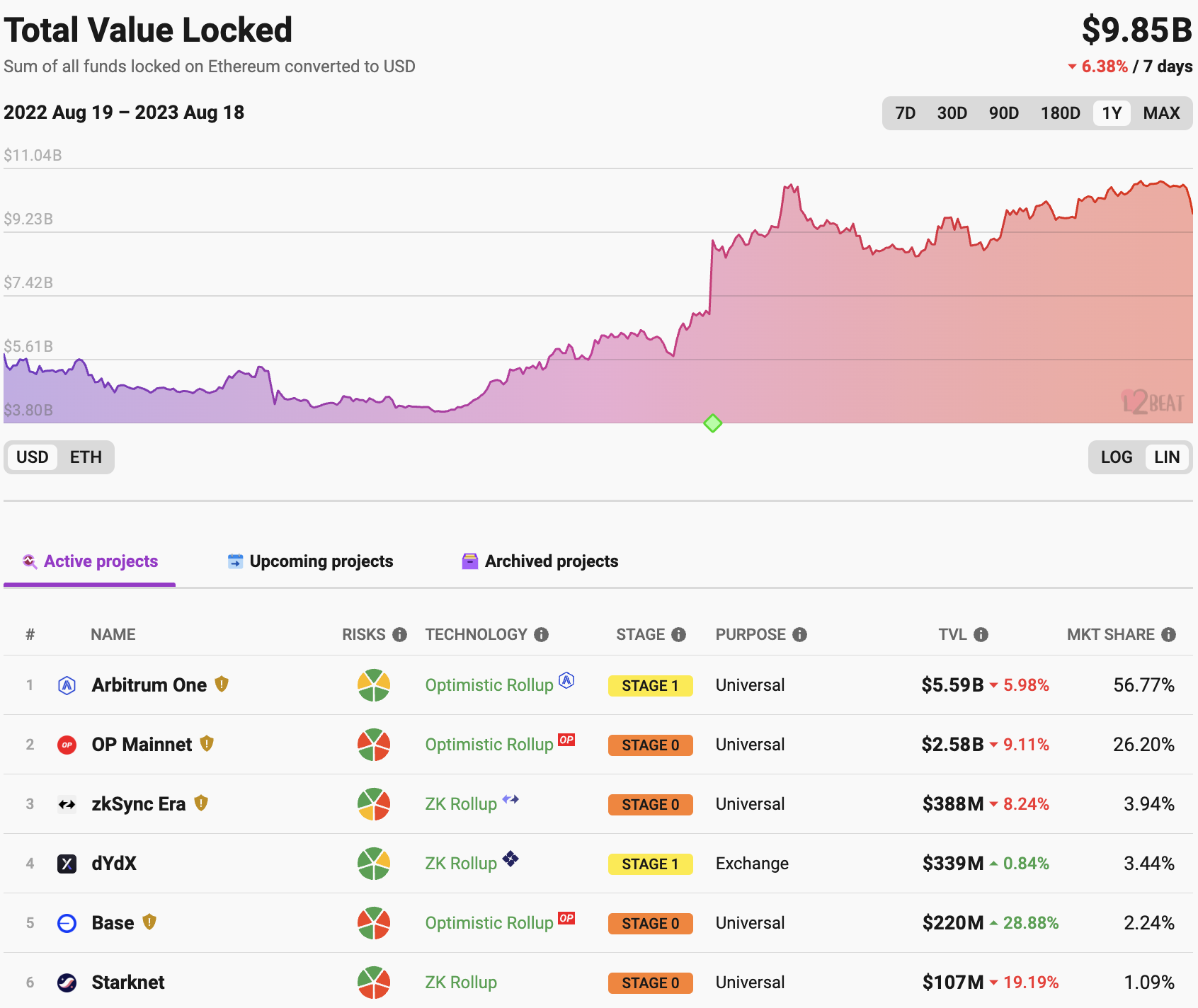
Task: Click the warning shield next to Base
Action: 149,922
